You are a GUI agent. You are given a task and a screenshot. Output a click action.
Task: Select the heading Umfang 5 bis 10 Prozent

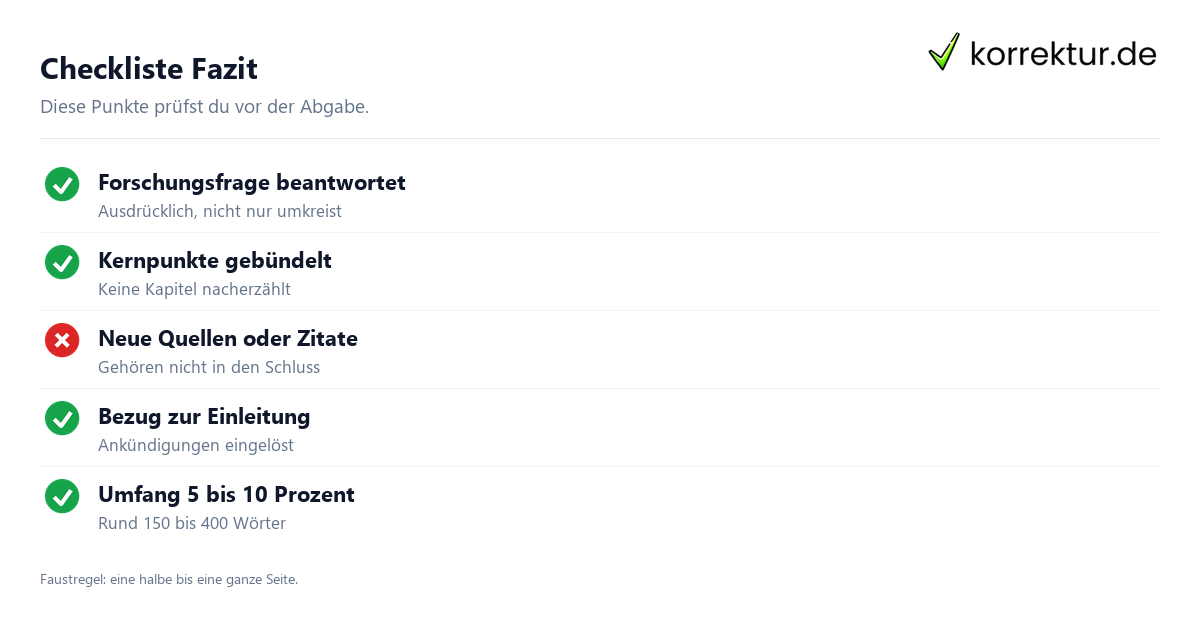pos(226,495)
